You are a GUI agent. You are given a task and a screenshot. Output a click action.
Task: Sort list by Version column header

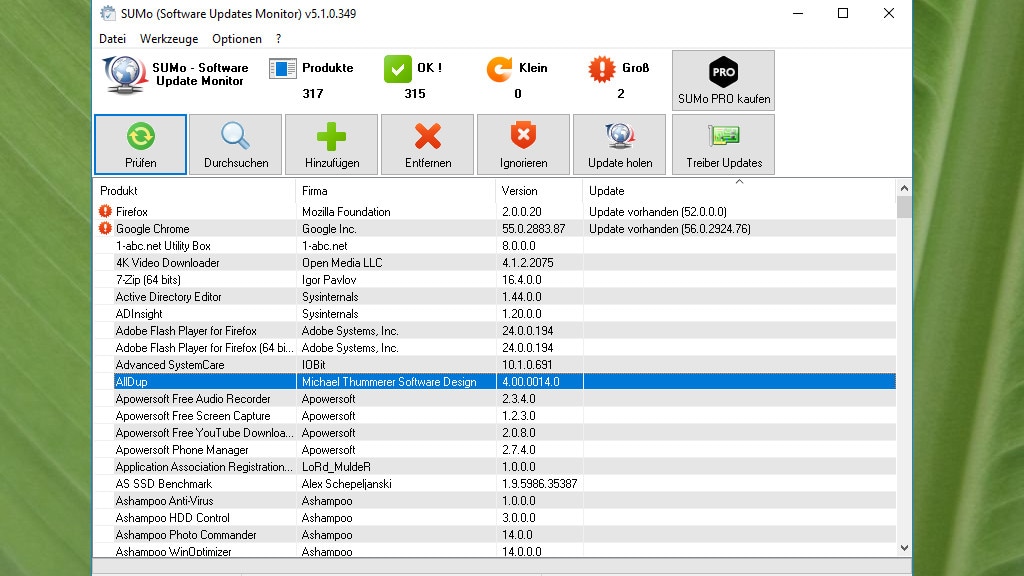(x=539, y=191)
